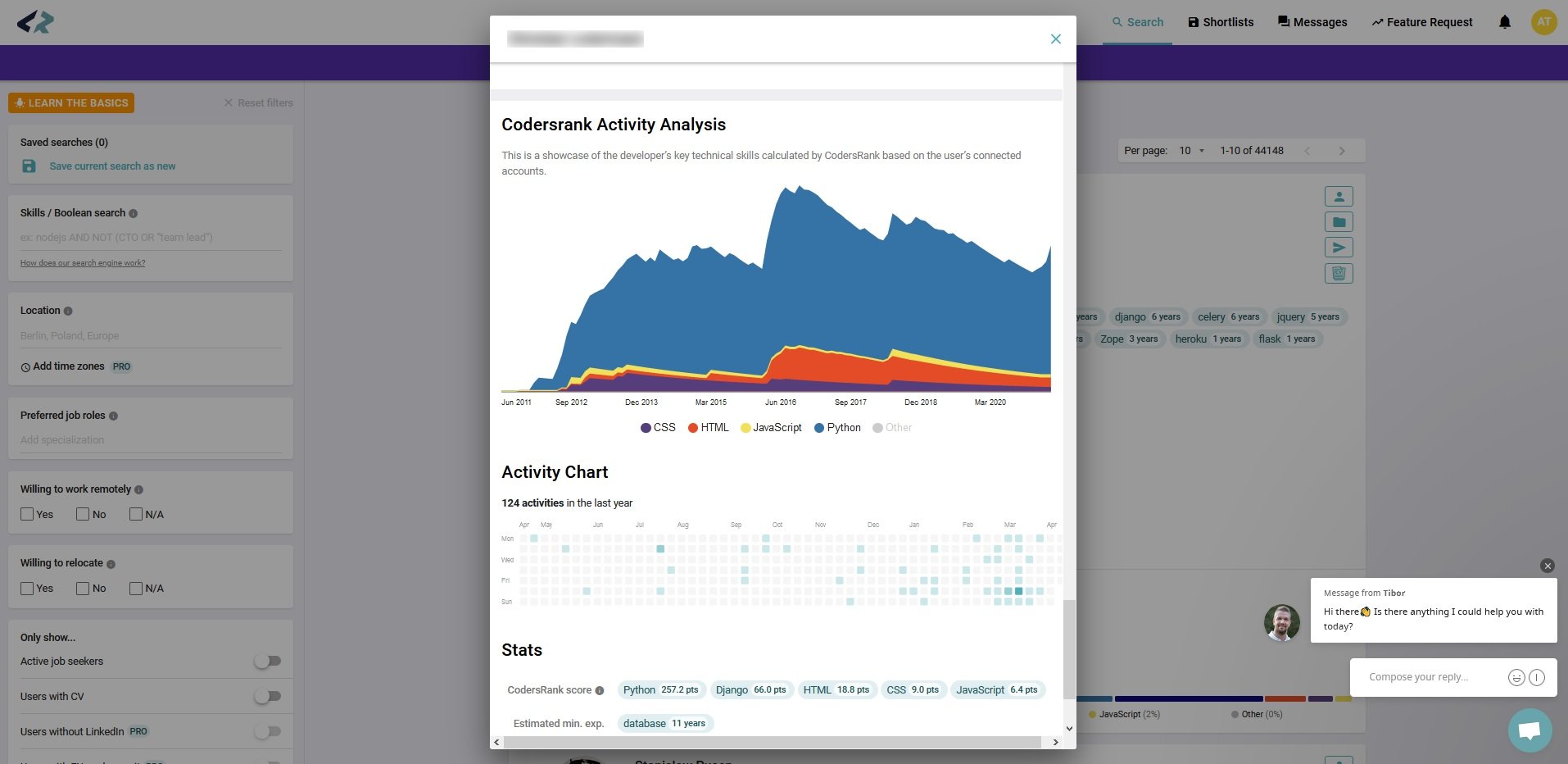Add candidate to shortlist using folder icon
Viewport: 1568px width, 764px height.
tap(1339, 221)
